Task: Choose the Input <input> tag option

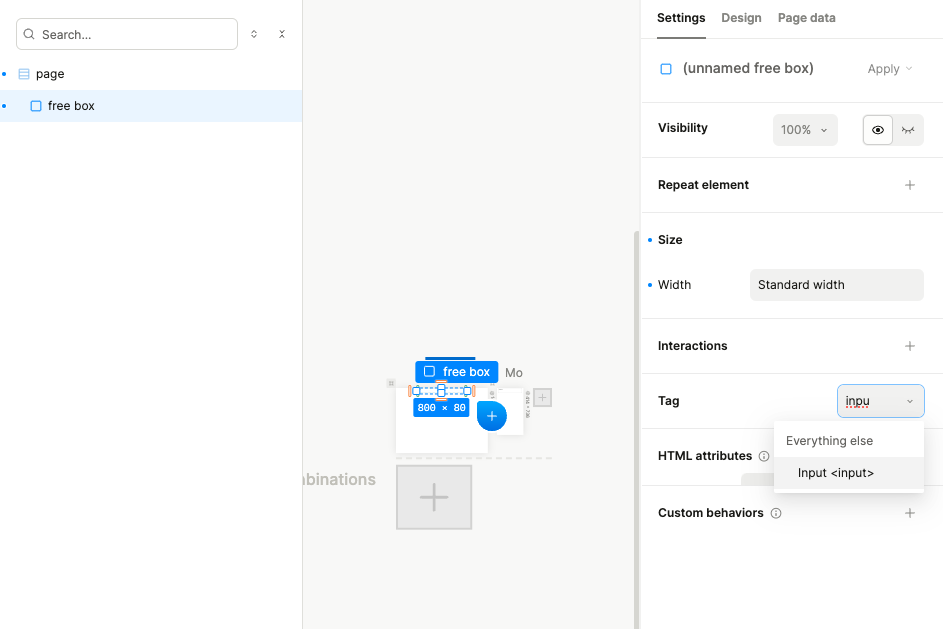Action: [x=836, y=473]
